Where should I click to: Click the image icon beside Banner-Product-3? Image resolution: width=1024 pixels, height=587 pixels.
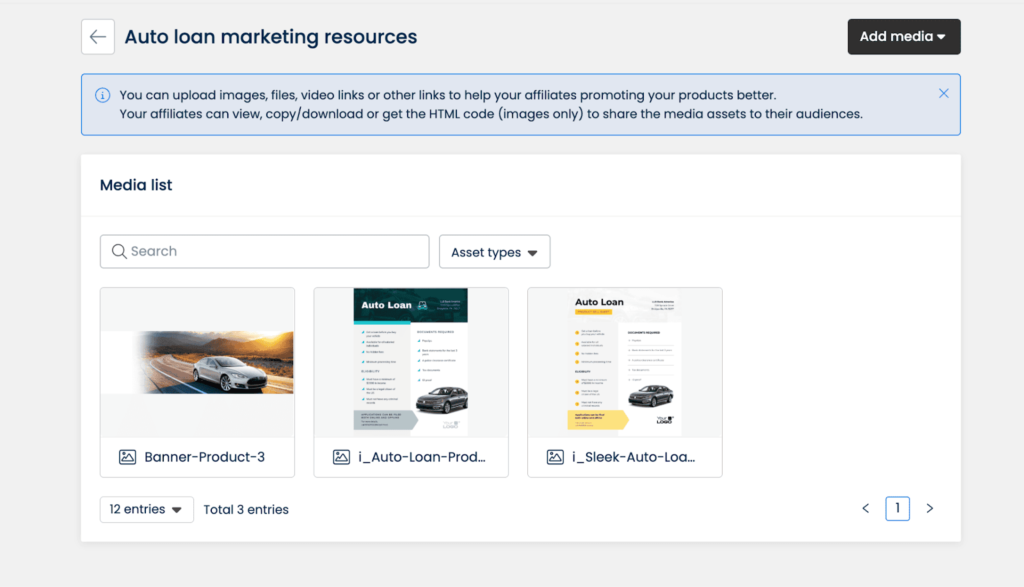(x=127, y=457)
